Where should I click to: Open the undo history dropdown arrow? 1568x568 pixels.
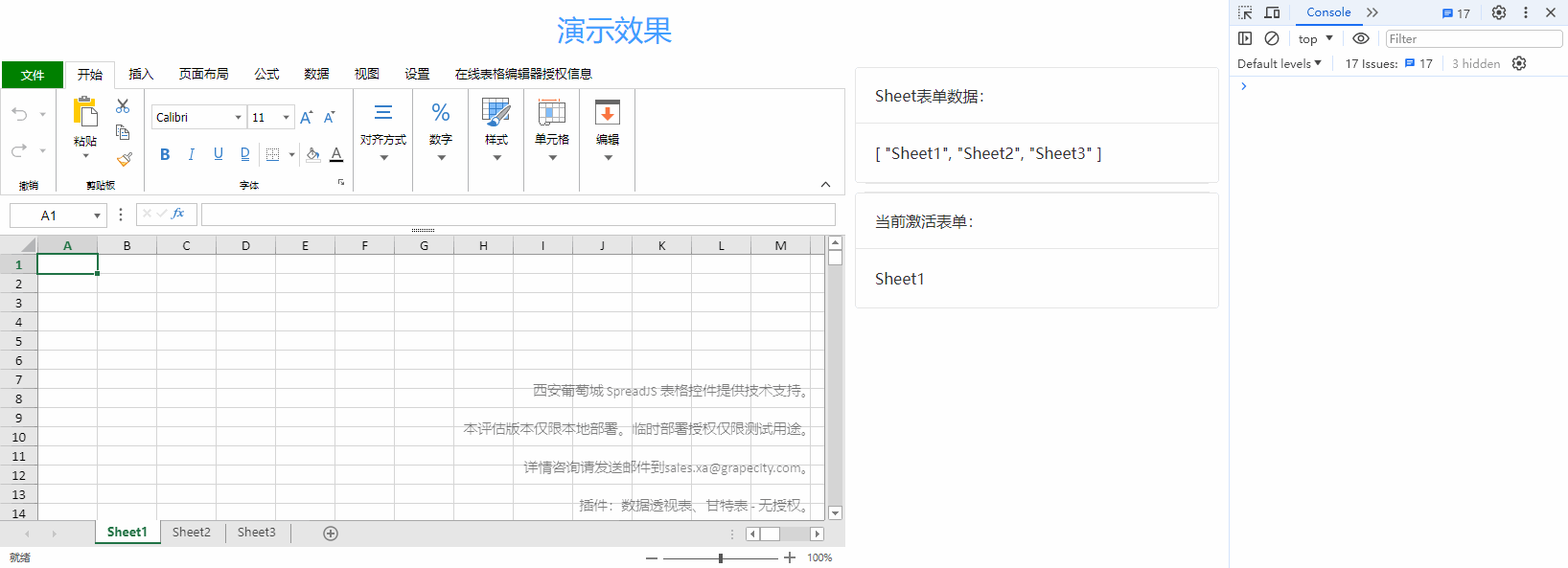coord(42,115)
